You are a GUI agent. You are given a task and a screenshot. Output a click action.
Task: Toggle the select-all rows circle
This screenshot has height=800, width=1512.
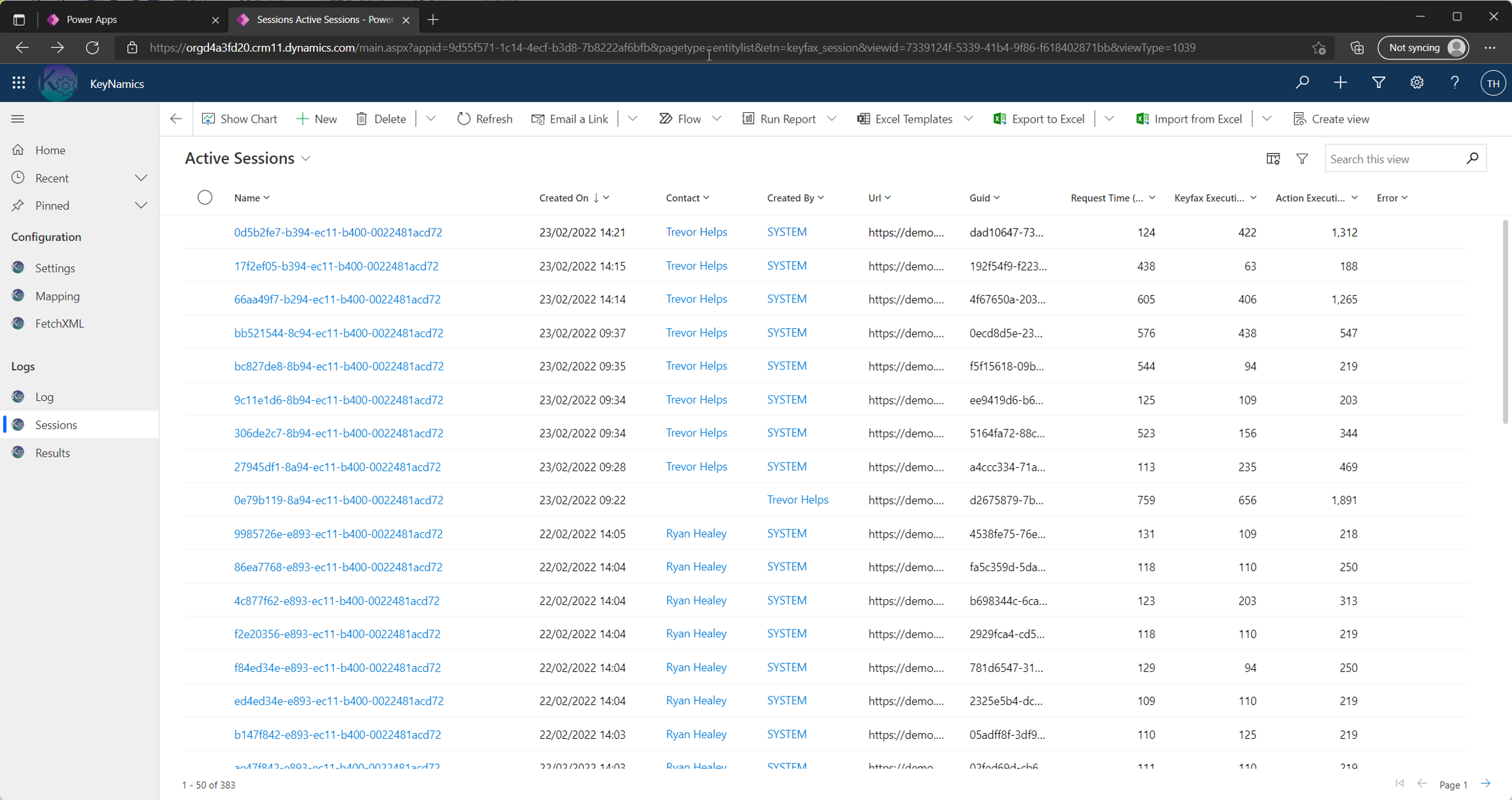coord(205,198)
